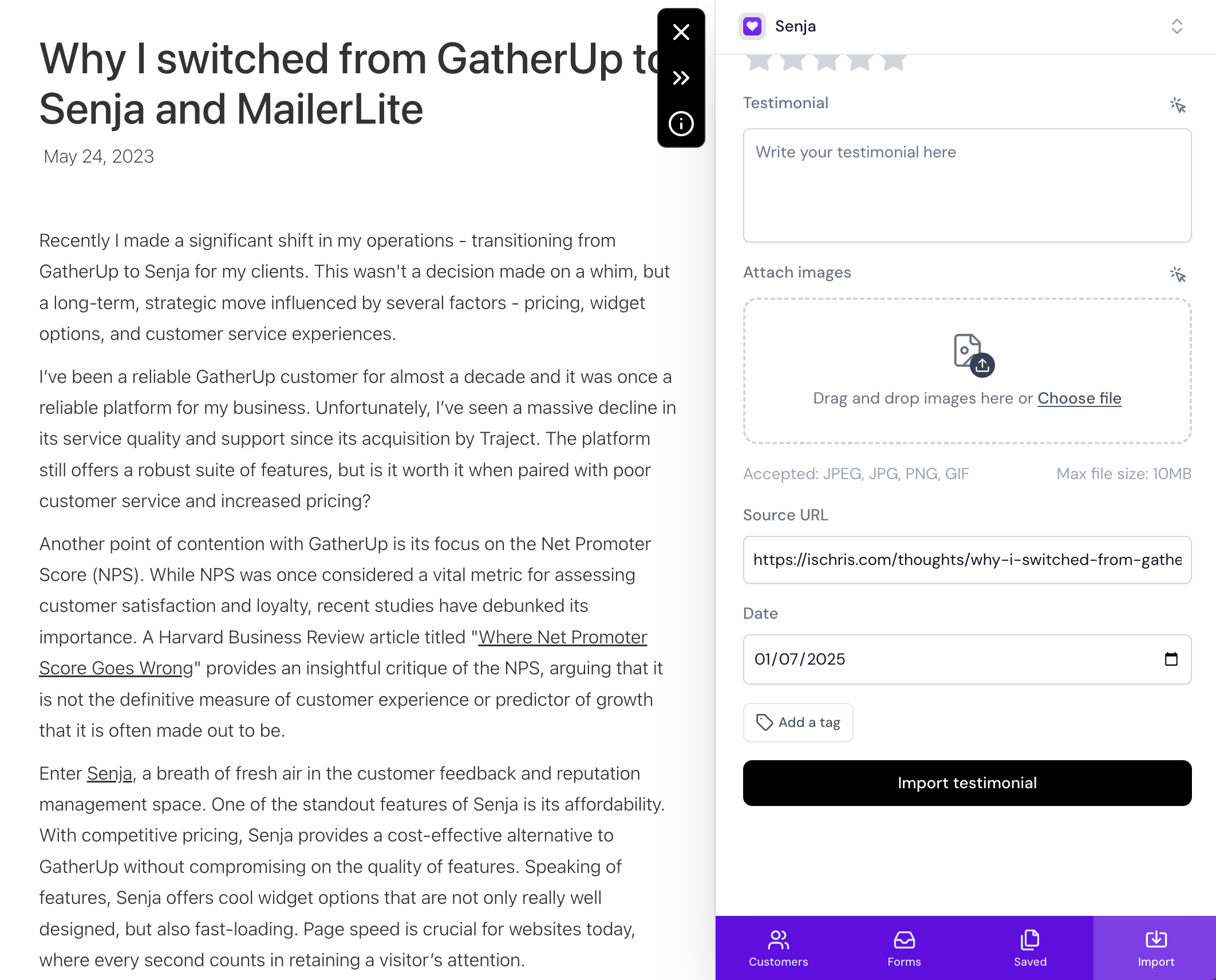Set rating to five stars
Screen dimensions: 1216x980
click(x=894, y=62)
